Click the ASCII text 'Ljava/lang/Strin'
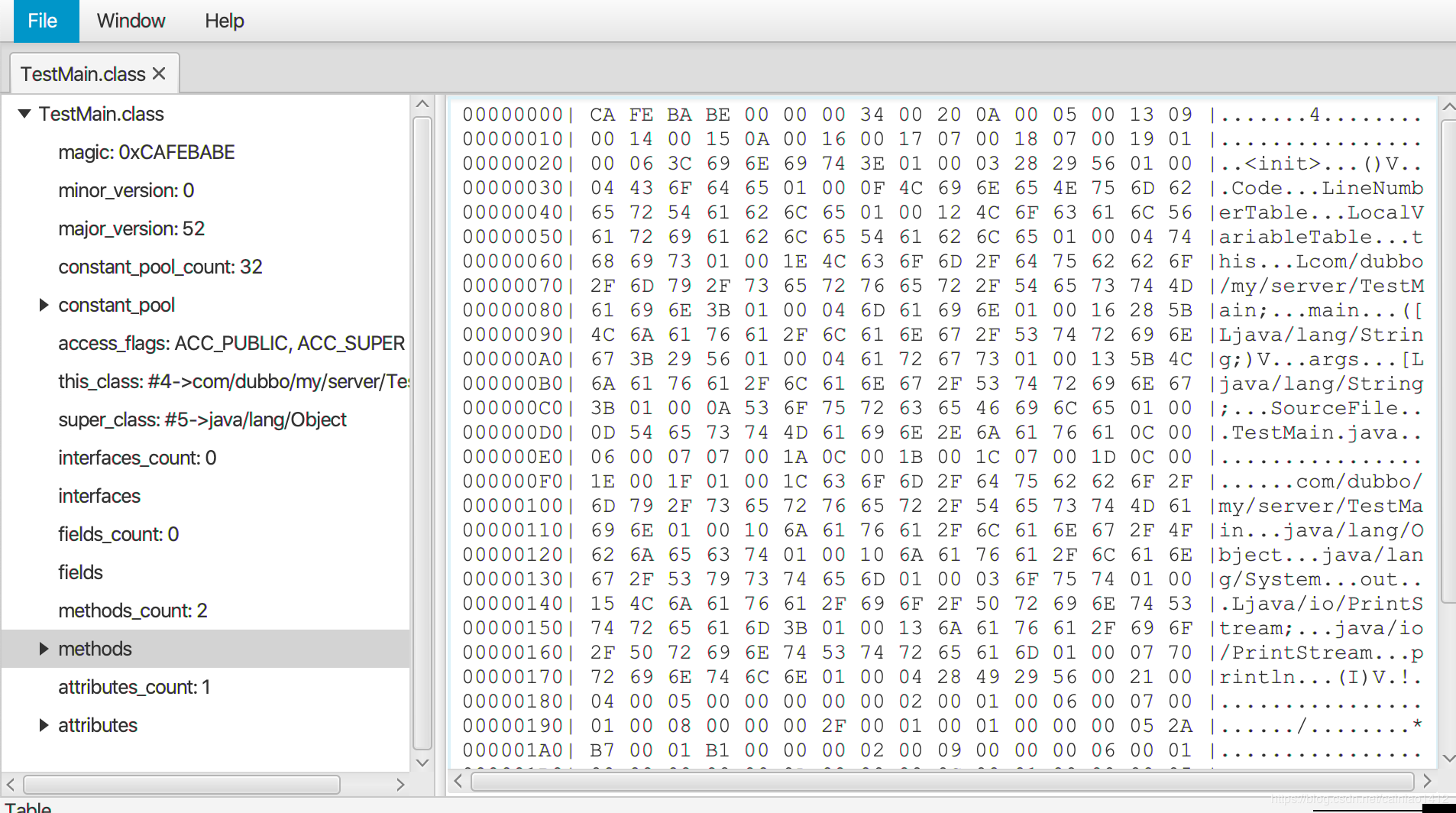Screen dimensions: 1456x813 click(1321, 335)
